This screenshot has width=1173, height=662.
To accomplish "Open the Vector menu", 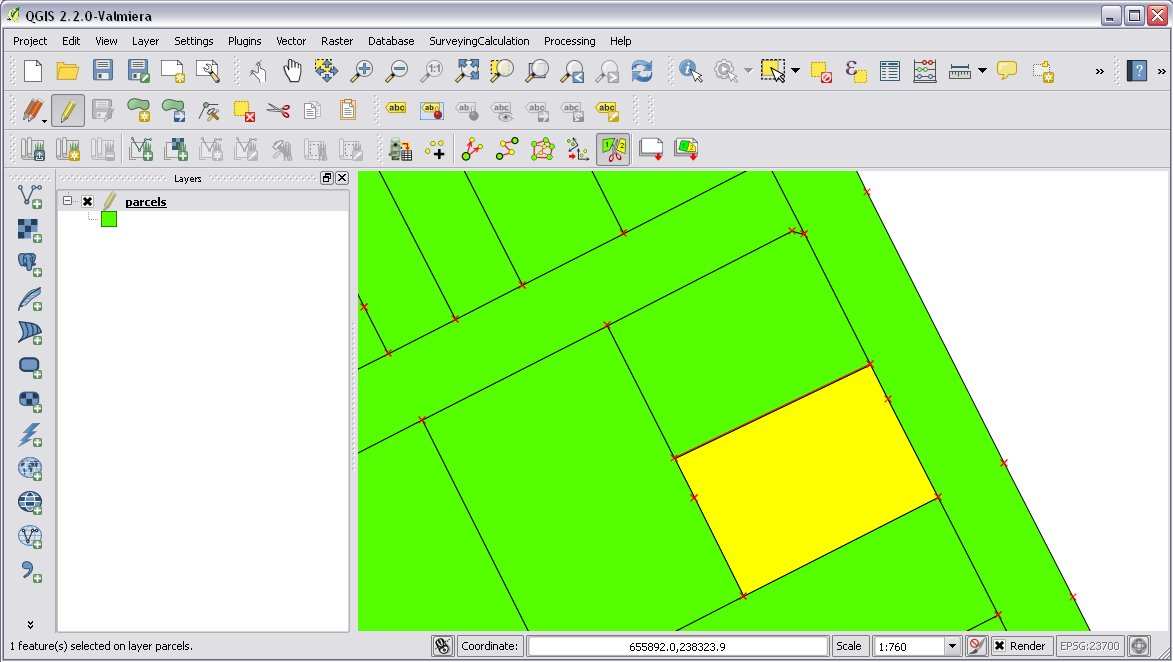I will point(291,41).
